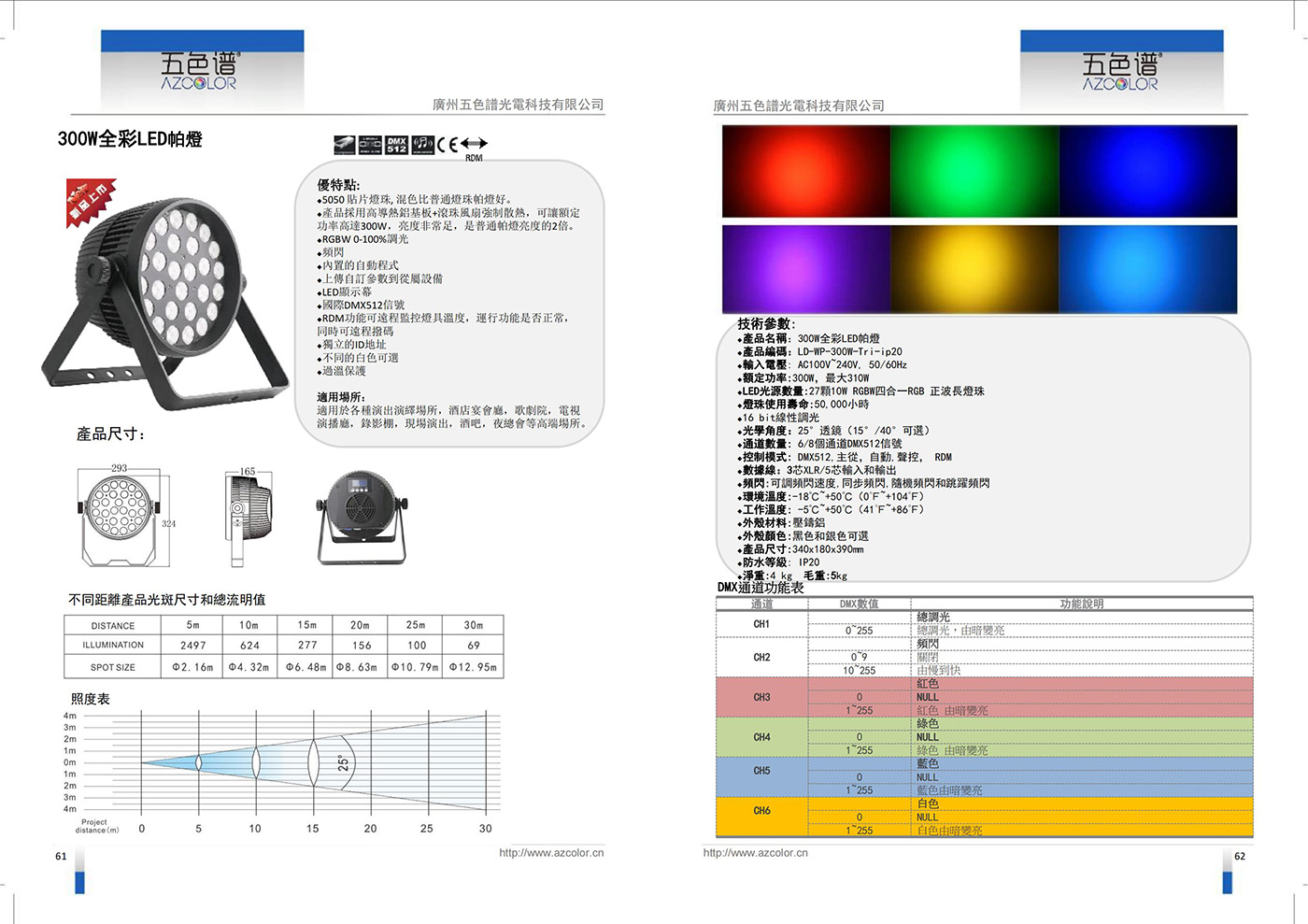Click the CE certification mark
This screenshot has height=924, width=1308.
(x=448, y=145)
